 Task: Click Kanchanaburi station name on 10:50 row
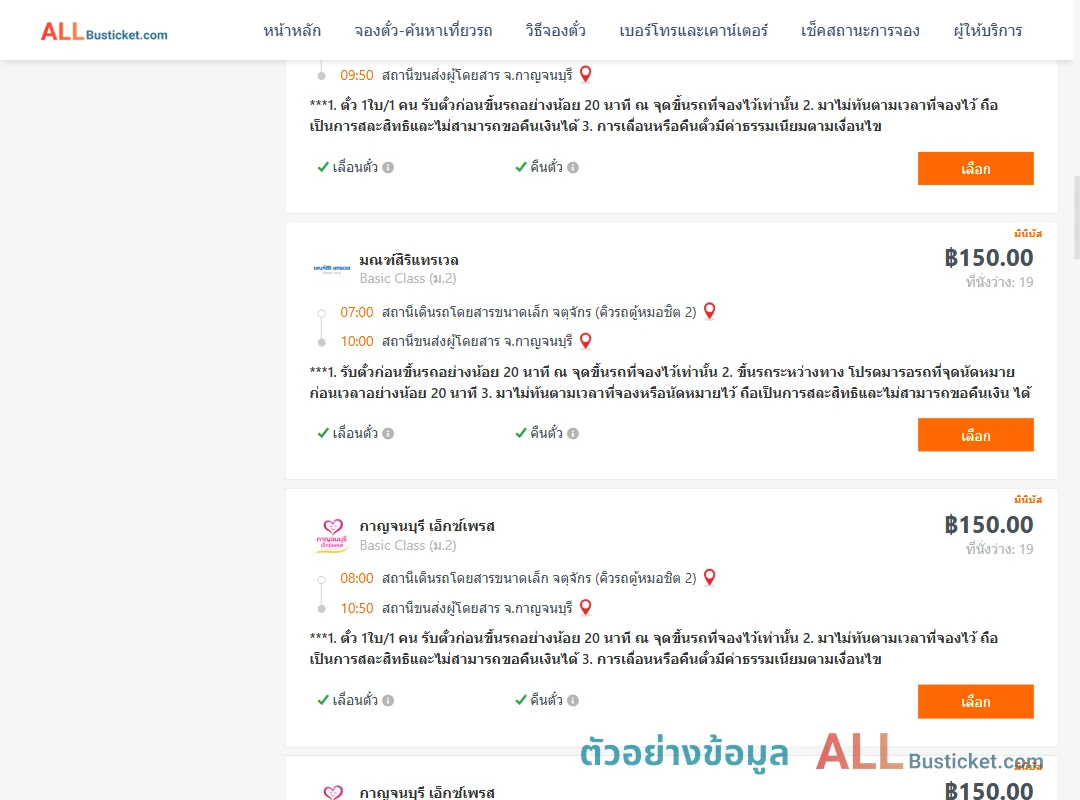pos(477,608)
